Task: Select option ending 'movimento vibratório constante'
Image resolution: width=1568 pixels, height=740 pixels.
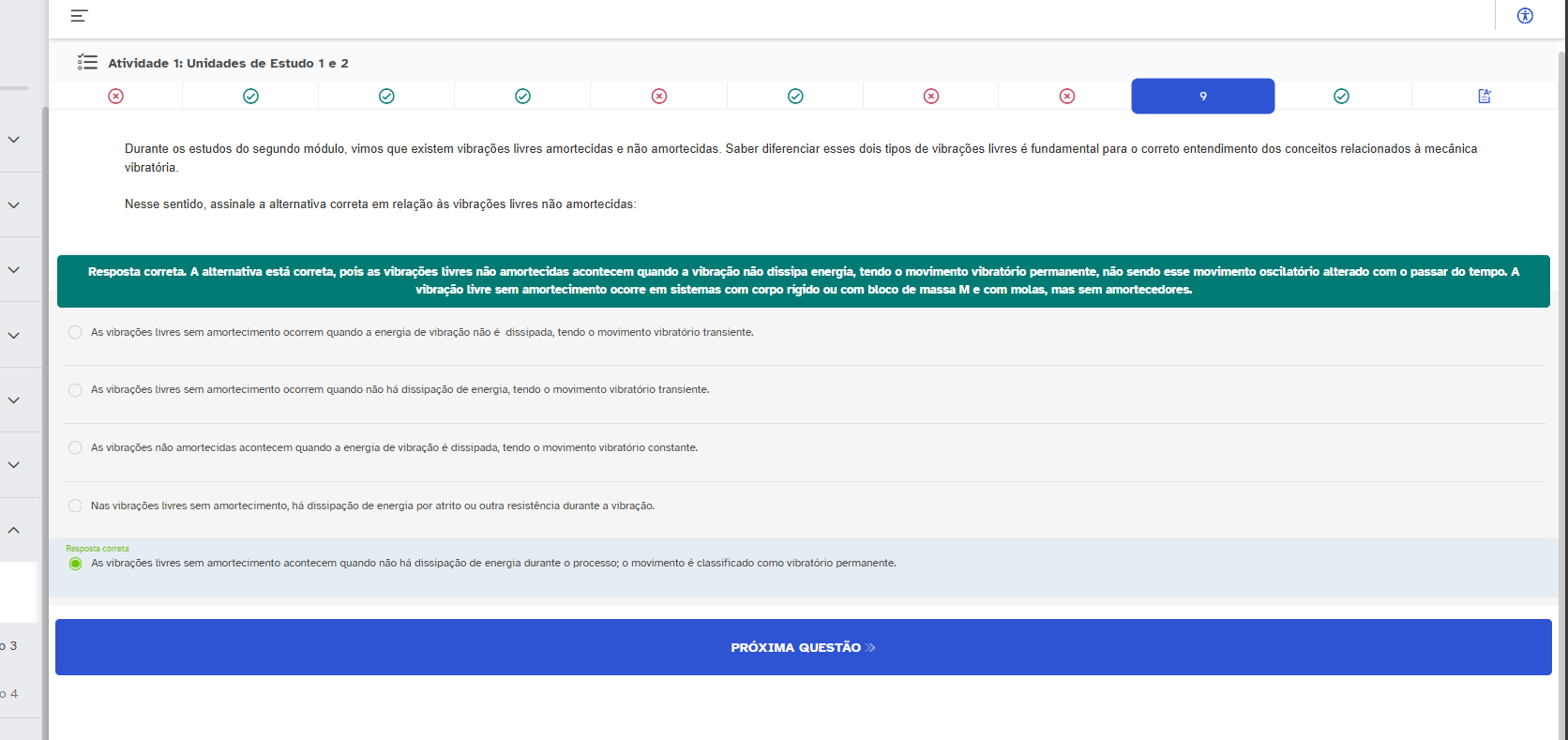Action: click(75, 448)
